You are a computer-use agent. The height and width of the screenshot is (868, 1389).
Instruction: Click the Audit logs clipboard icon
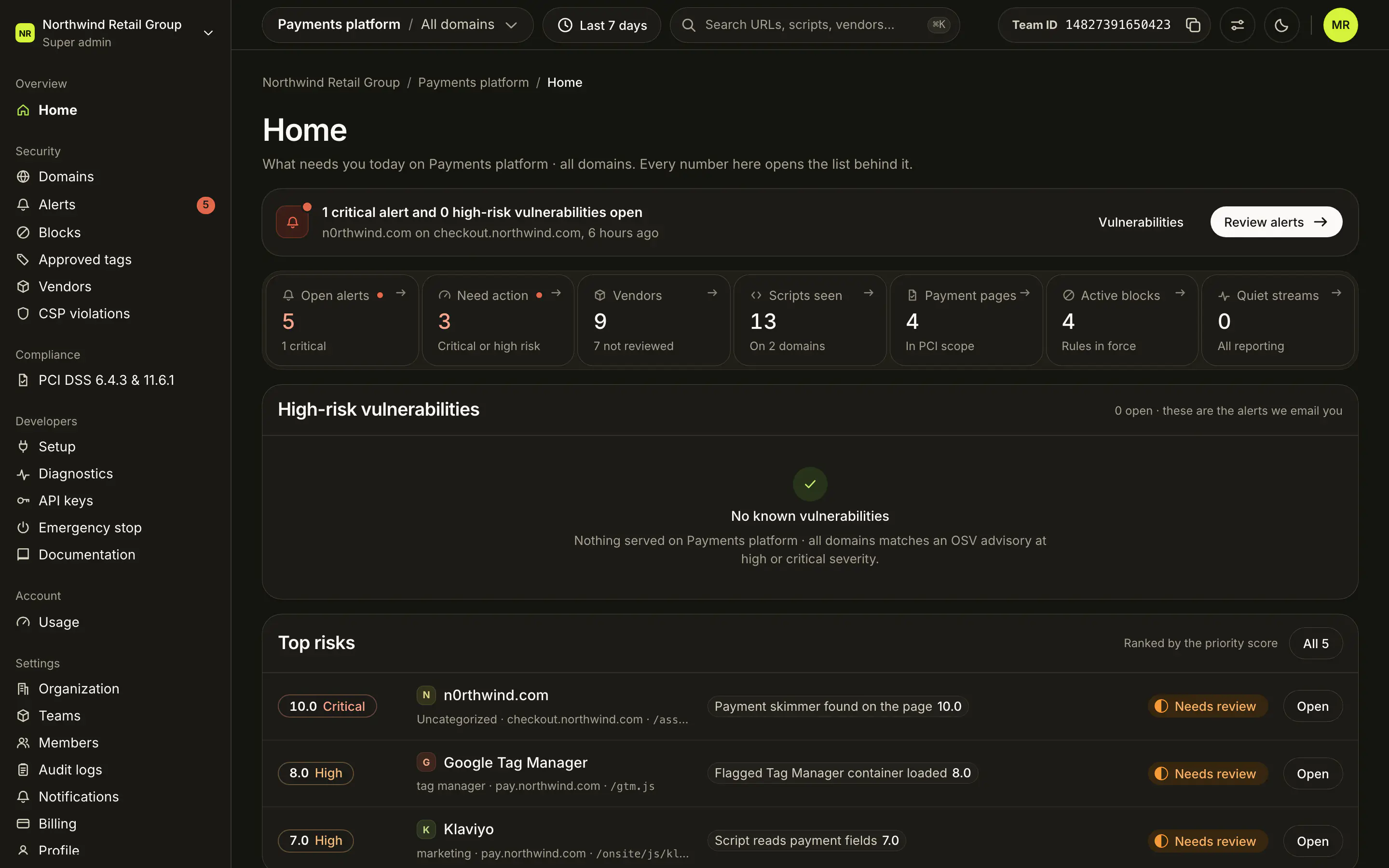(x=23, y=770)
